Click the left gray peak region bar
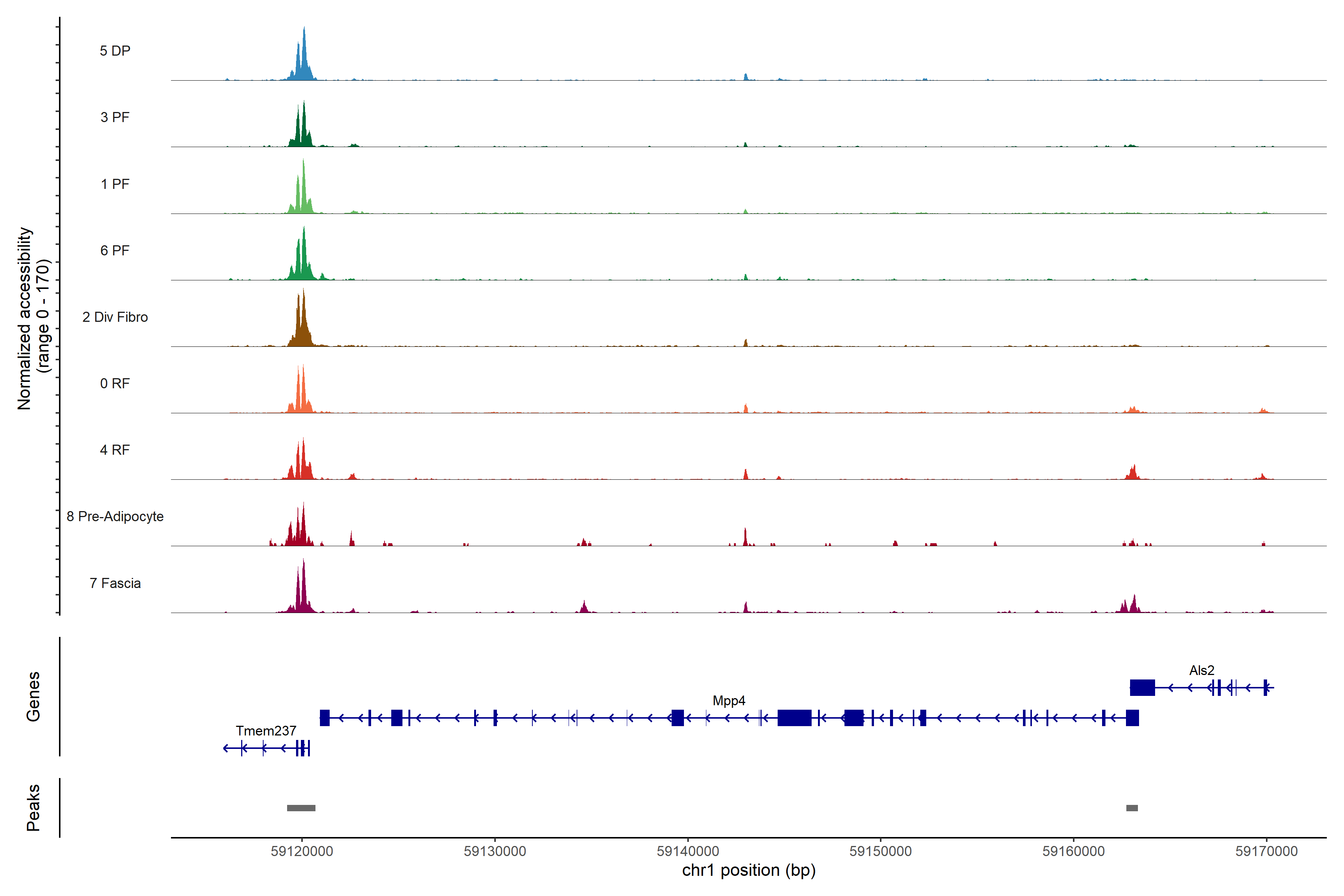1344x896 pixels. click(x=301, y=808)
